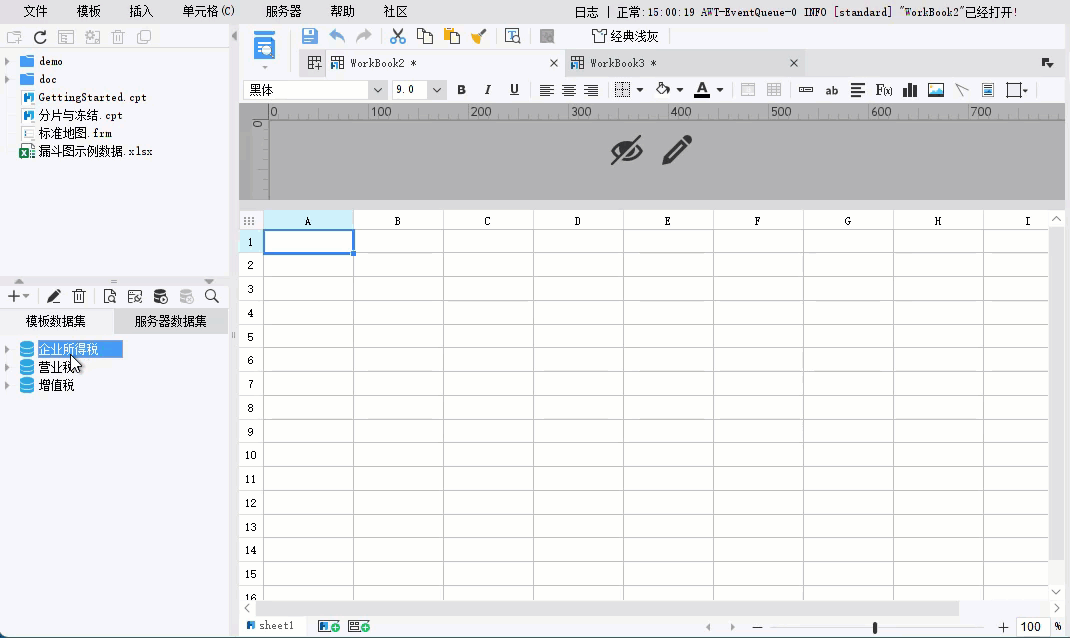This screenshot has height=638, width=1070.
Task: Click the zoom slider handle
Action: pyautogui.click(x=875, y=627)
